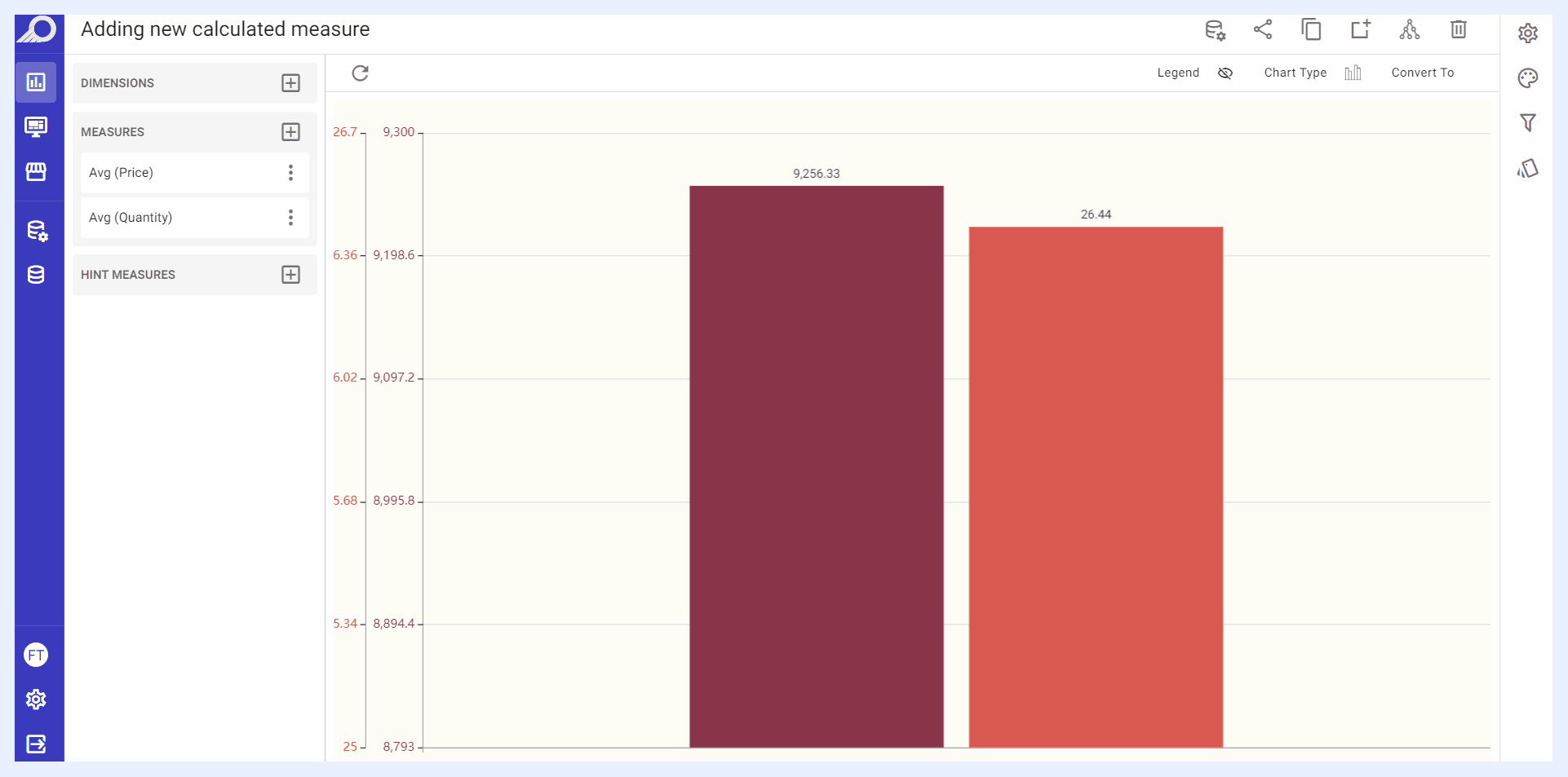The width and height of the screenshot is (1568, 777).
Task: Add a new dimension
Action: 290,83
